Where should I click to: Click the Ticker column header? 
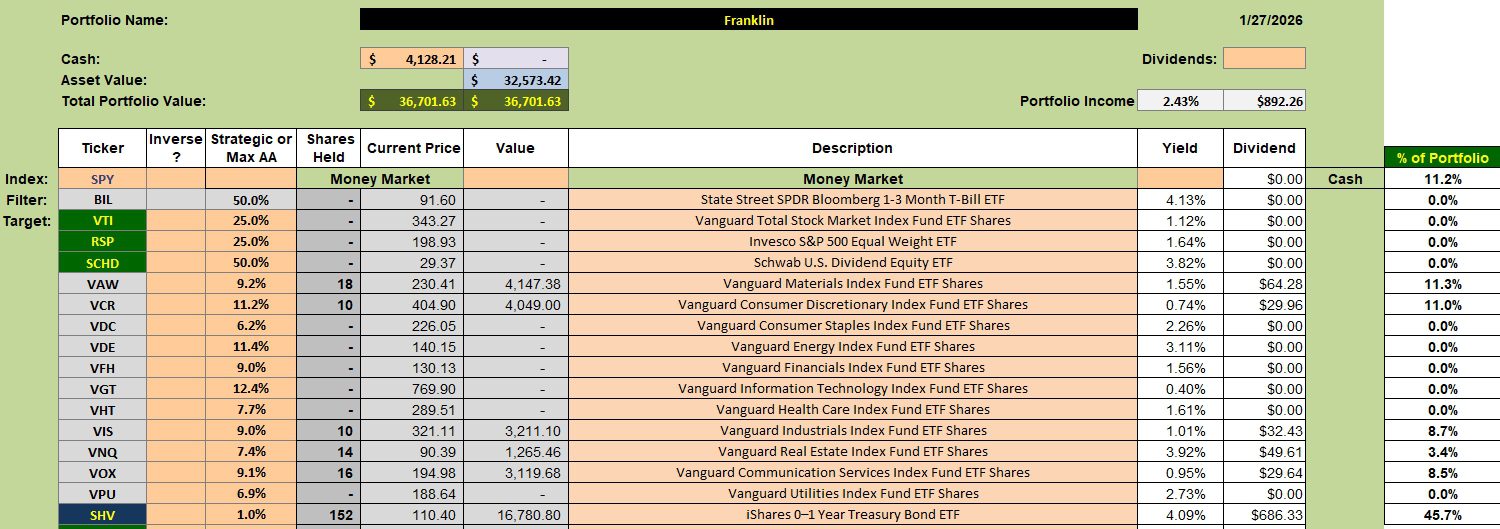[102, 148]
